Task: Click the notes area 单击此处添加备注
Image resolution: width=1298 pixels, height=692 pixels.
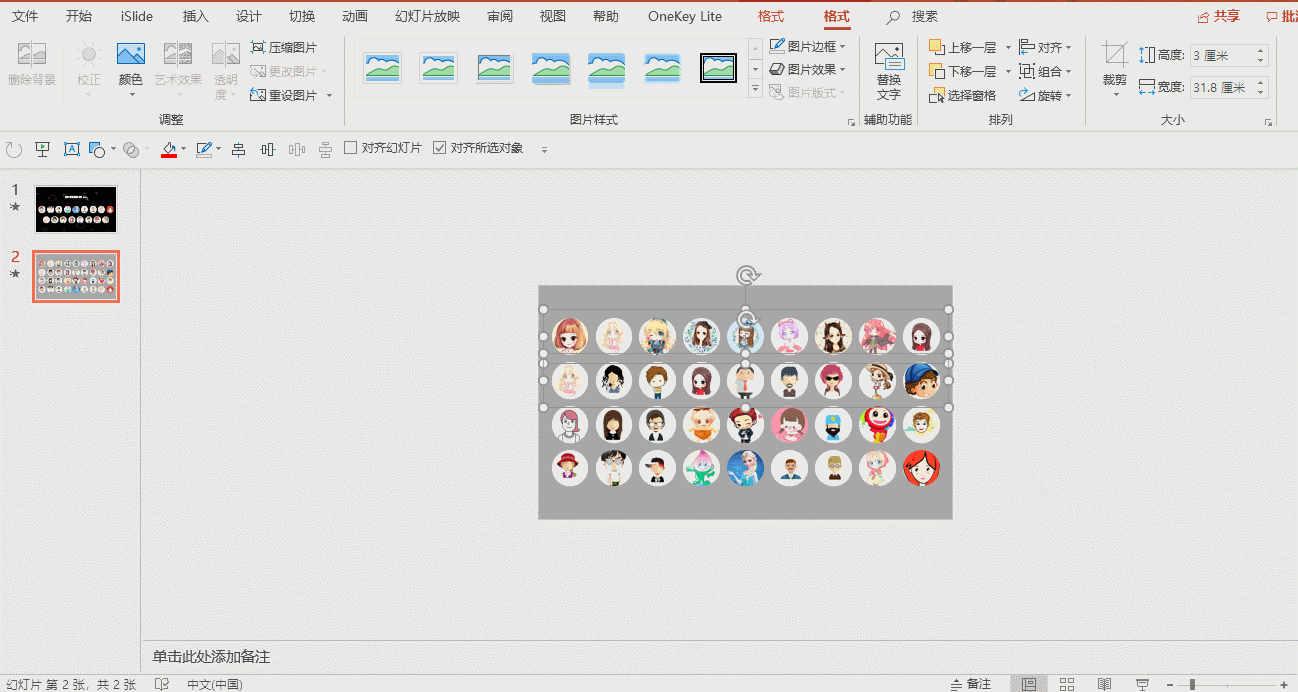Action: [x=211, y=656]
